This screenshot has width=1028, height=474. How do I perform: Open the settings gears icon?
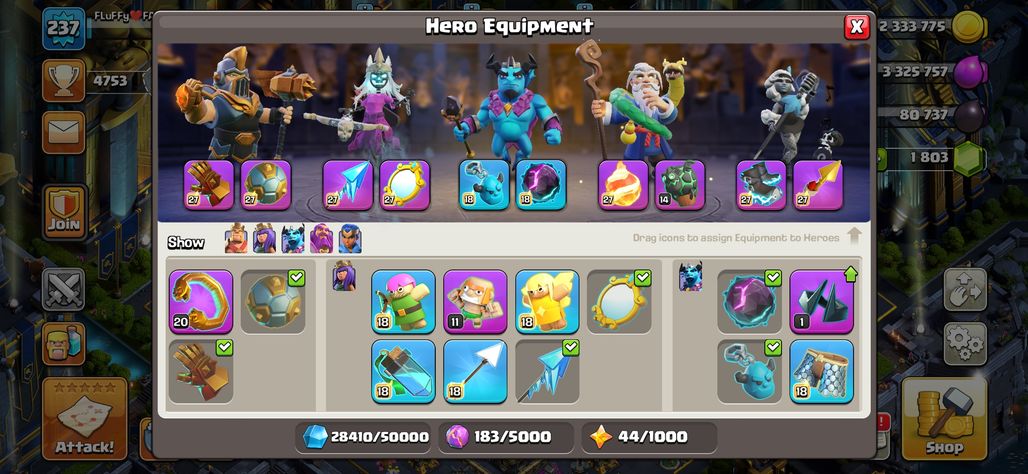[965, 344]
